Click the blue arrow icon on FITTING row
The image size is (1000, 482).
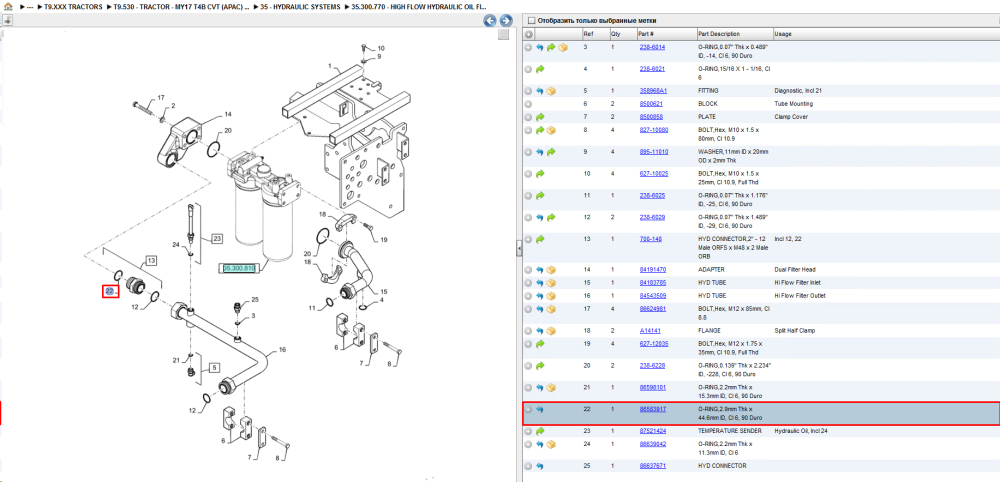coord(540,91)
